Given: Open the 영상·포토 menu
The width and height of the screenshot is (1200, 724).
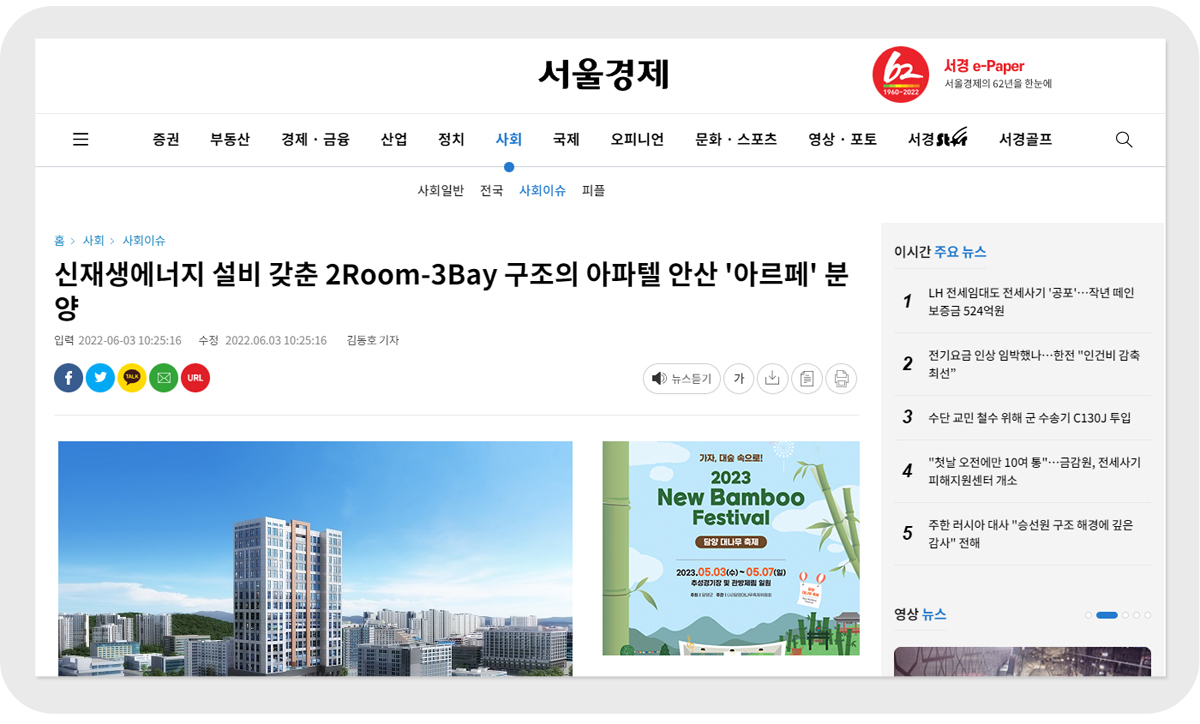Looking at the screenshot, I should pyautogui.click(x=843, y=140).
